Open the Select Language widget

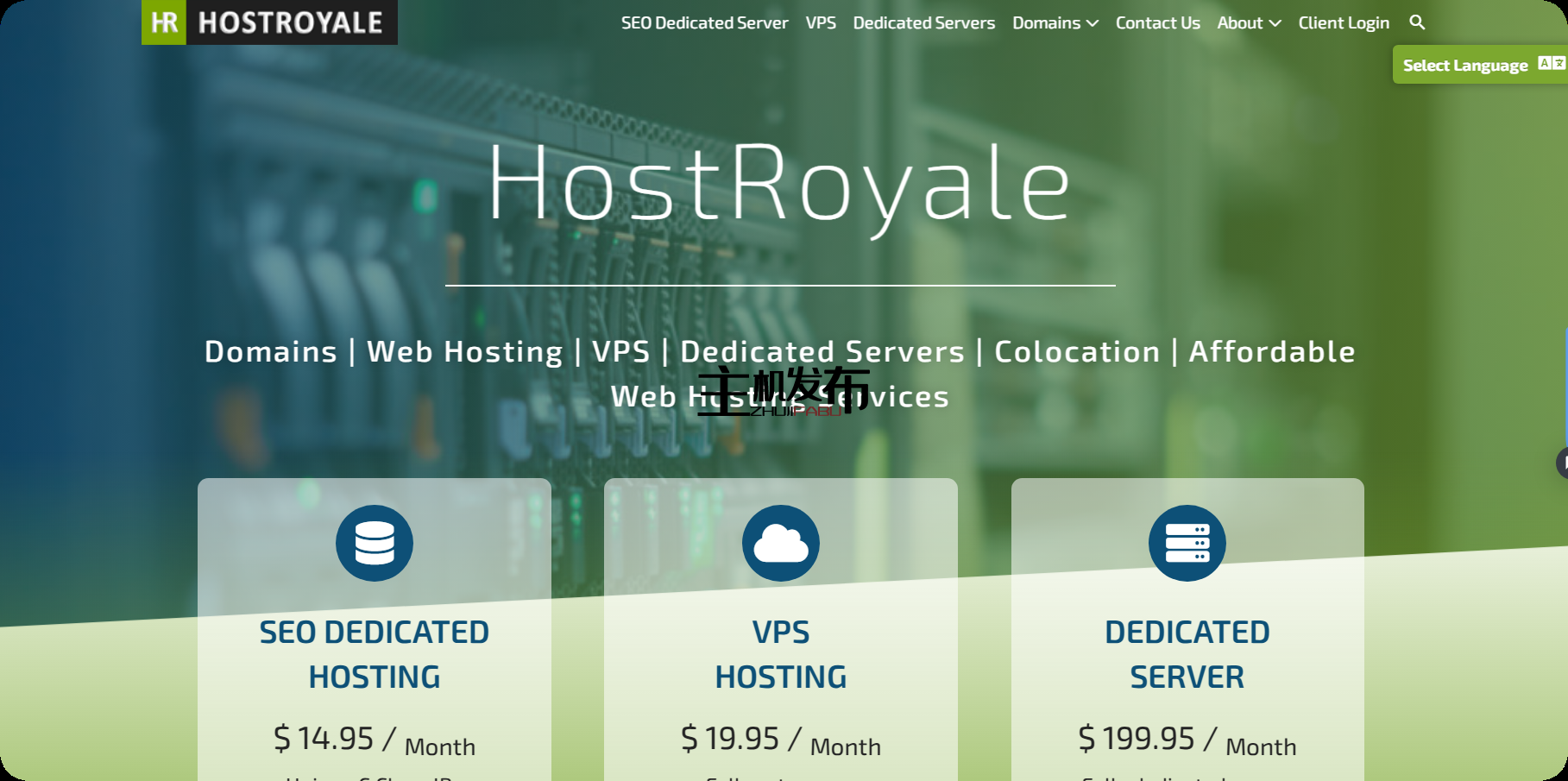click(x=1480, y=65)
